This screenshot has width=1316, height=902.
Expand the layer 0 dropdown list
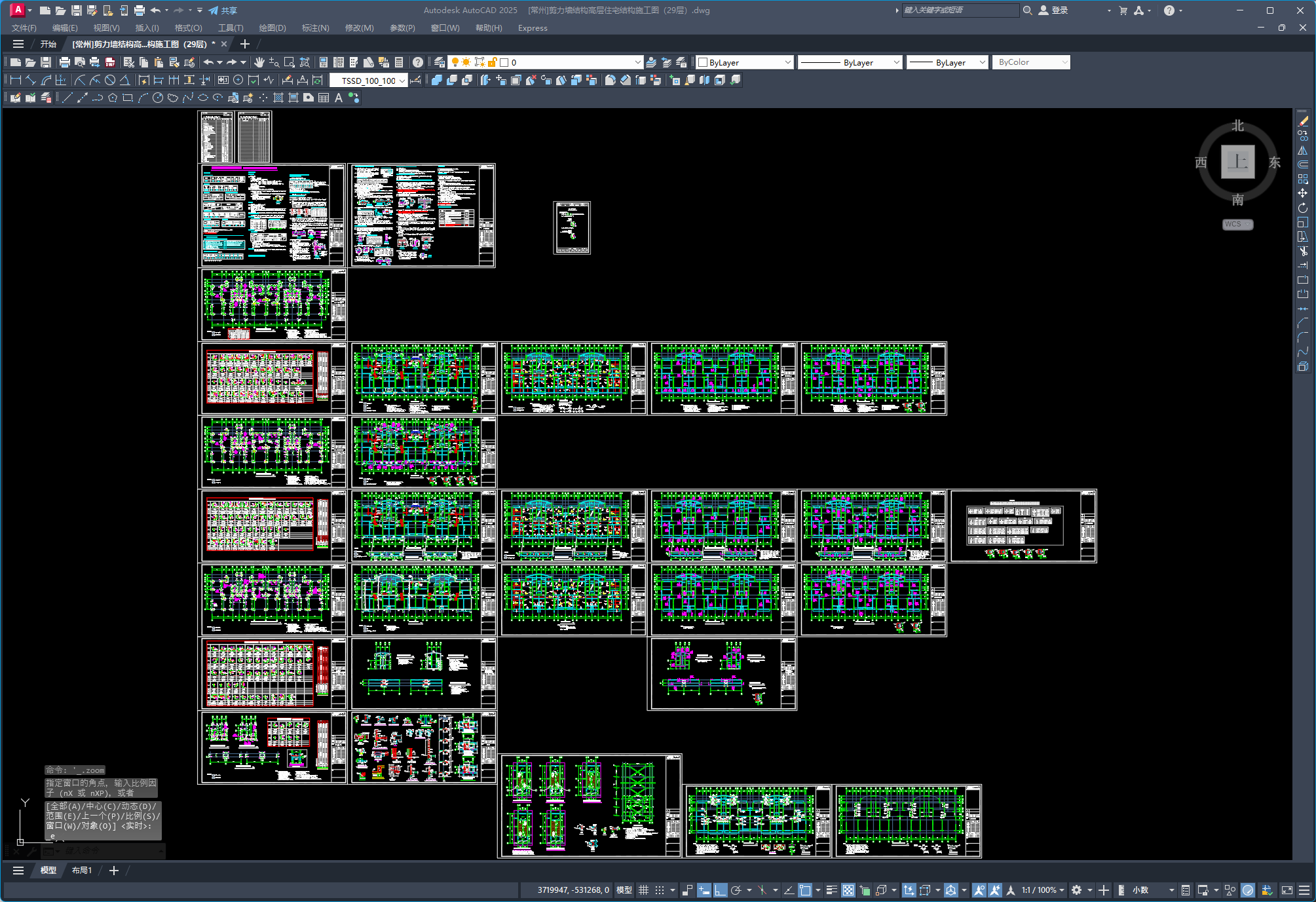click(x=637, y=62)
